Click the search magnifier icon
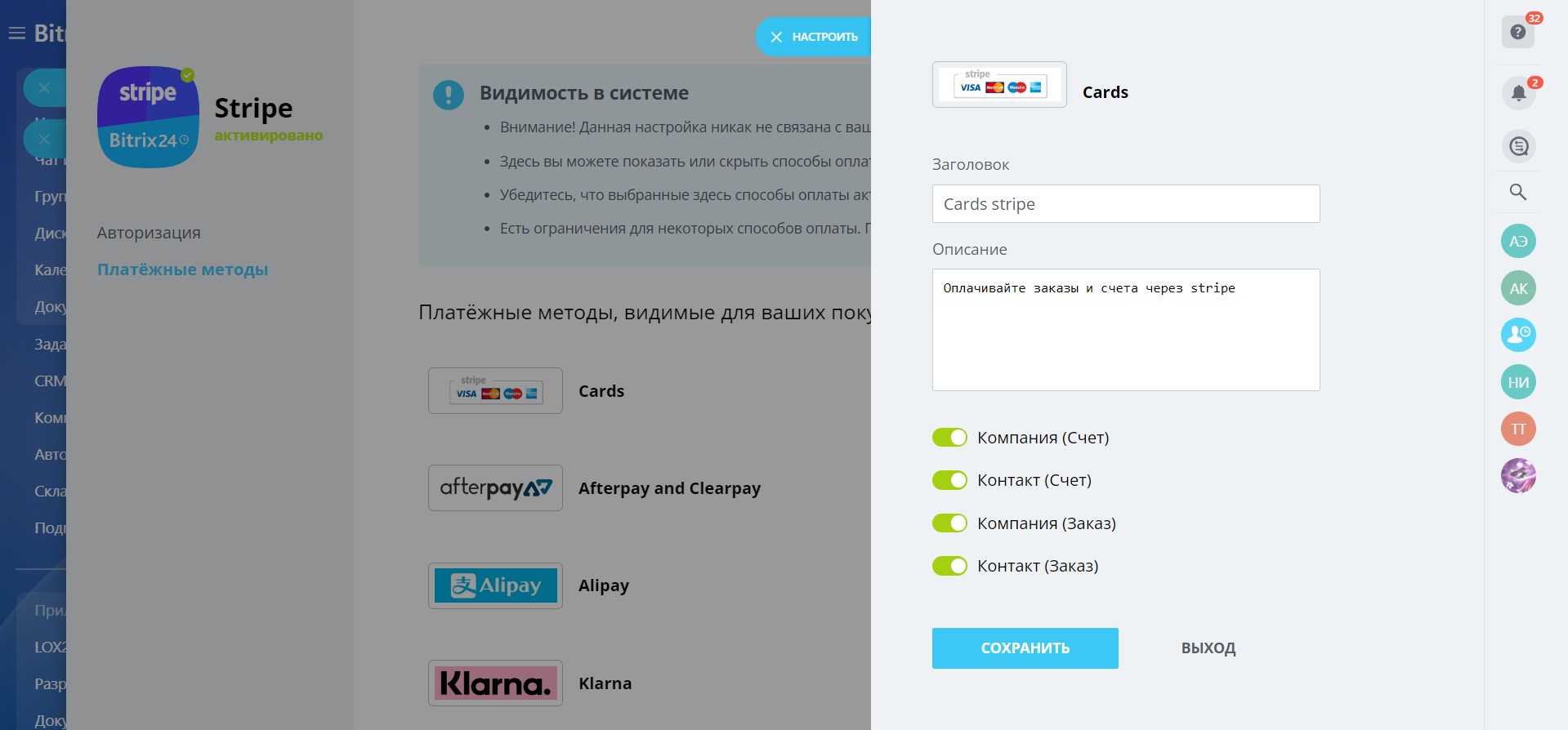The width and height of the screenshot is (1568, 730). click(x=1518, y=192)
